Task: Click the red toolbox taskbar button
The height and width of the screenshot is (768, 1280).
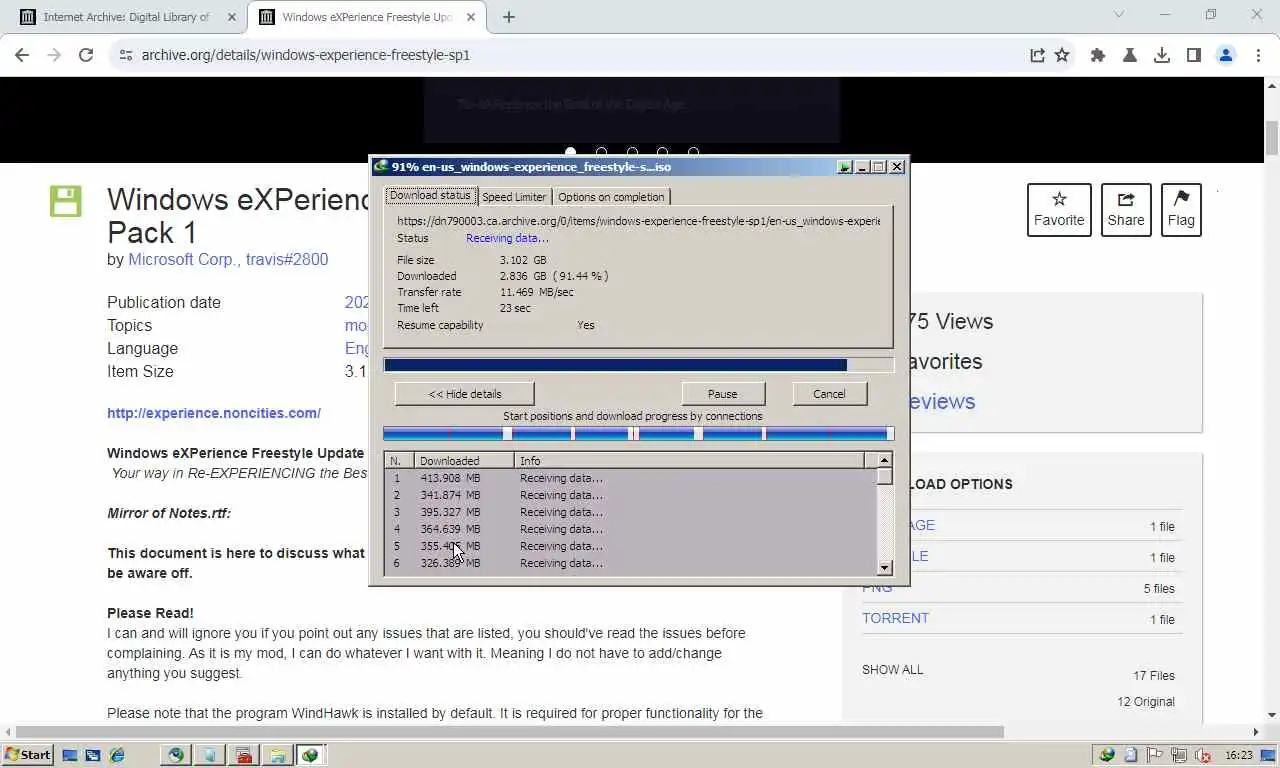Action: 243,755
